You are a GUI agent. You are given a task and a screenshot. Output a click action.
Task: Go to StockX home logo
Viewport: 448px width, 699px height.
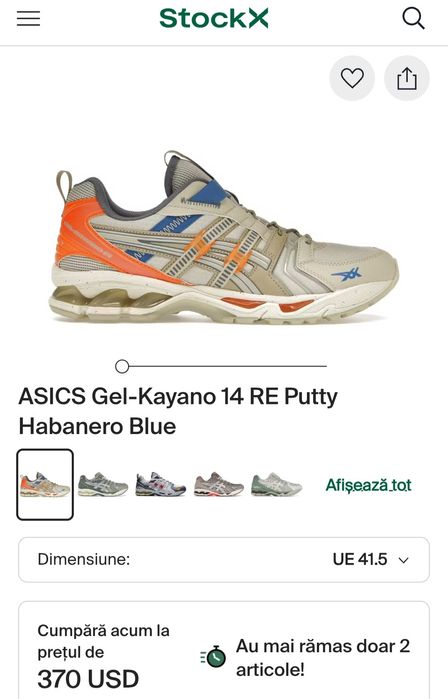(214, 19)
